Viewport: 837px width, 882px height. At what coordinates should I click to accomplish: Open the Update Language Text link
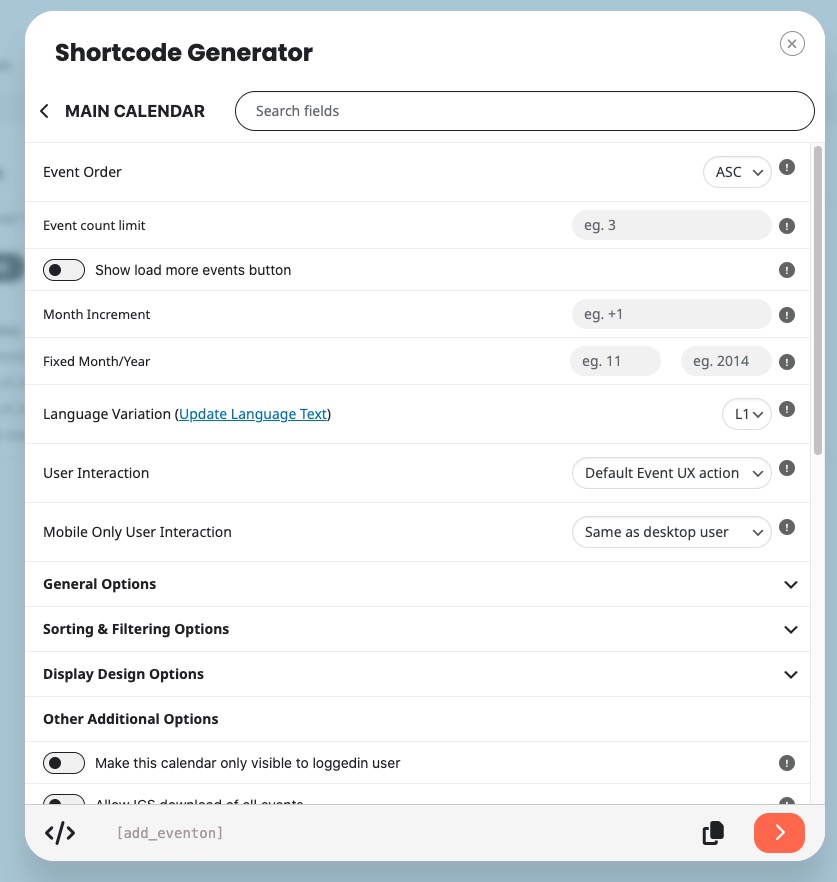point(253,414)
